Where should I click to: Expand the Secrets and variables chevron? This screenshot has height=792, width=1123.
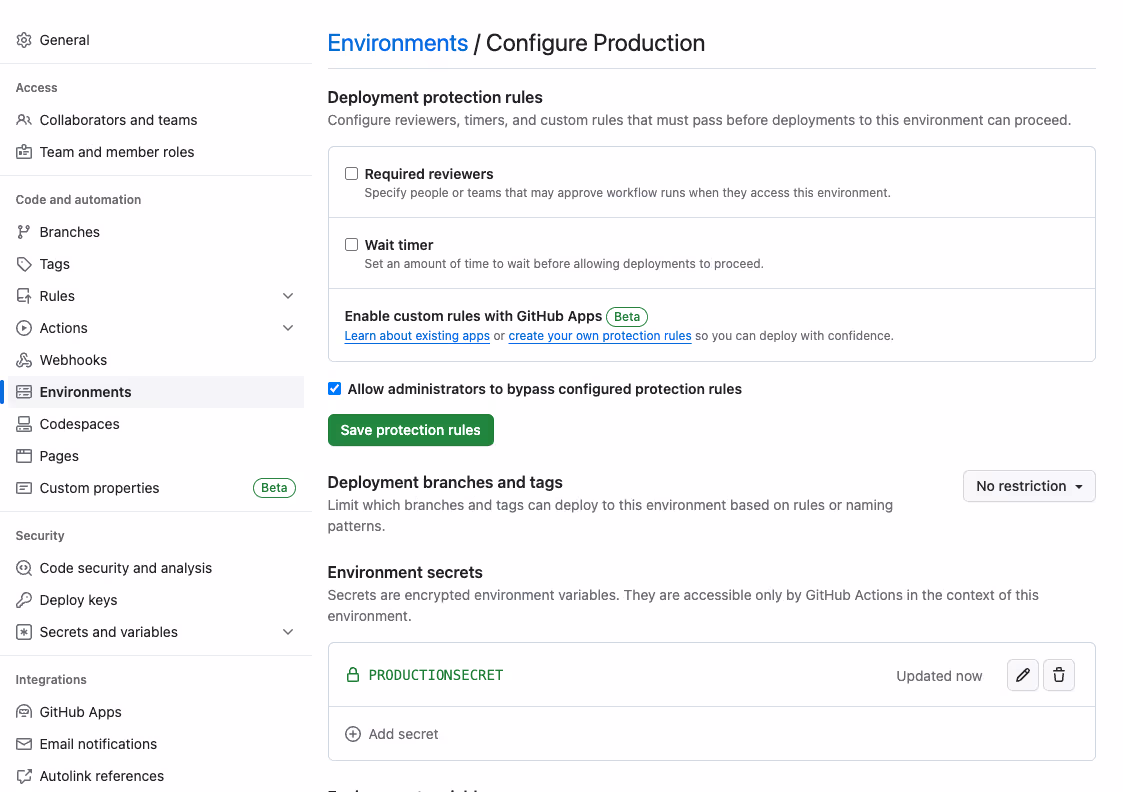click(288, 632)
